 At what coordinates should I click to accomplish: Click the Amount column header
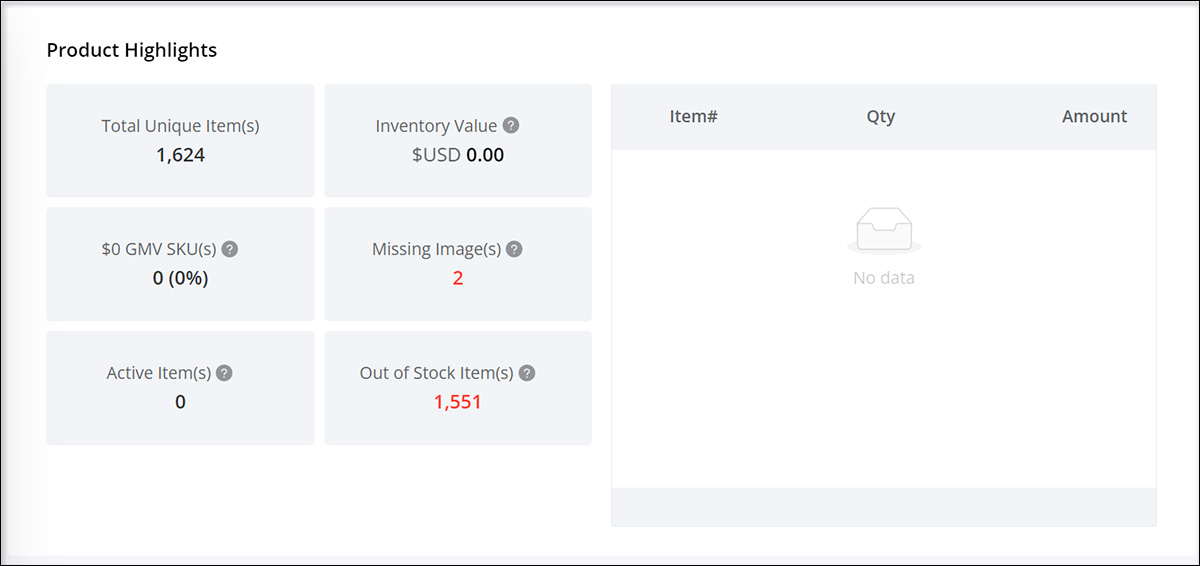pos(1094,116)
